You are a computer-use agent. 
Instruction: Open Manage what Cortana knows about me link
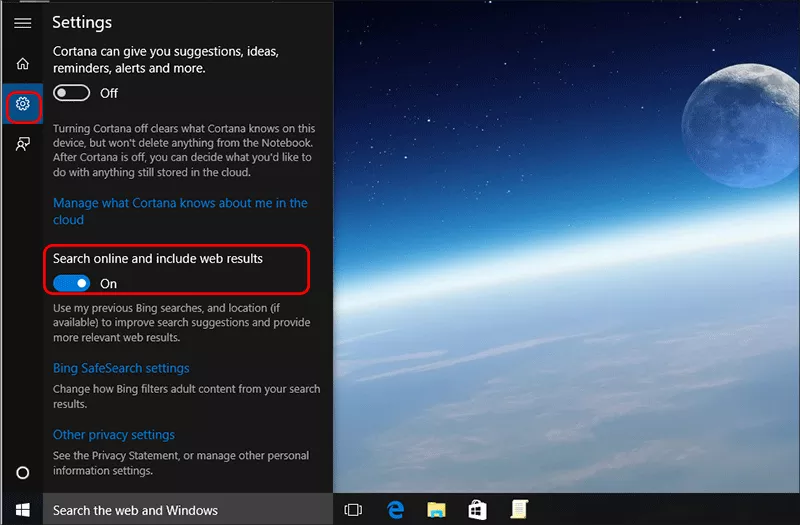(x=180, y=211)
